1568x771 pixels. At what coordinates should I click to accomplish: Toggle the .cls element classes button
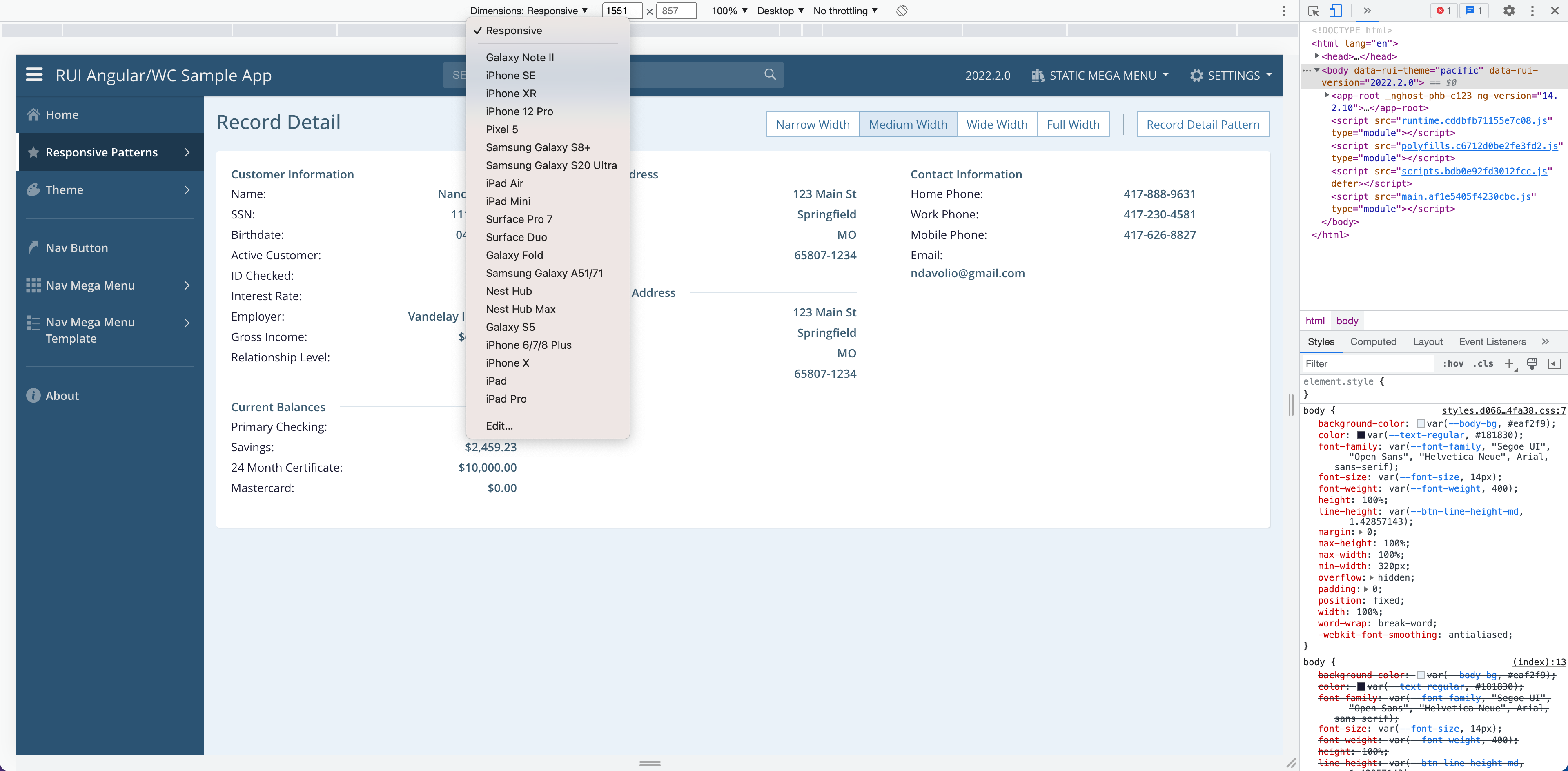[x=1483, y=363]
